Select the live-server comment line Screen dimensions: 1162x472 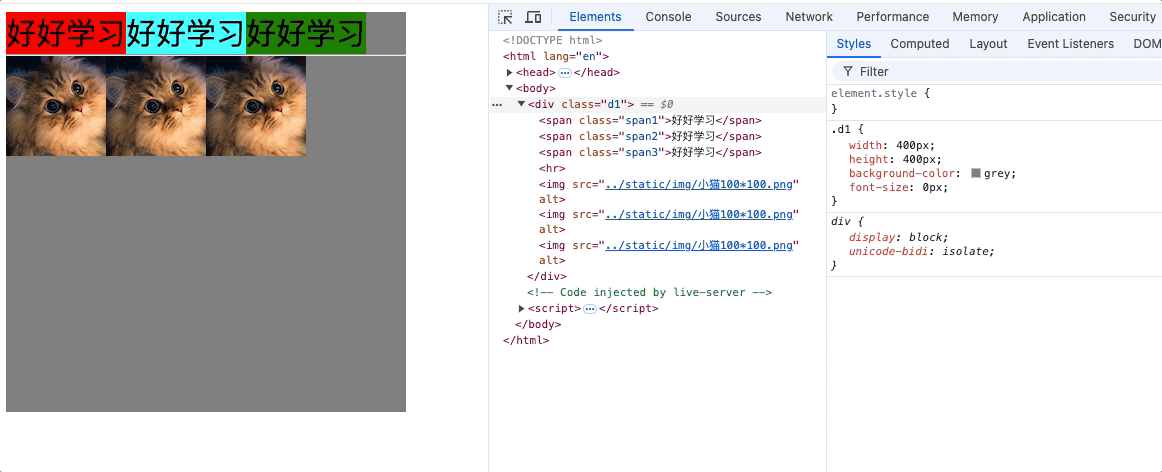pyautogui.click(x=650, y=293)
